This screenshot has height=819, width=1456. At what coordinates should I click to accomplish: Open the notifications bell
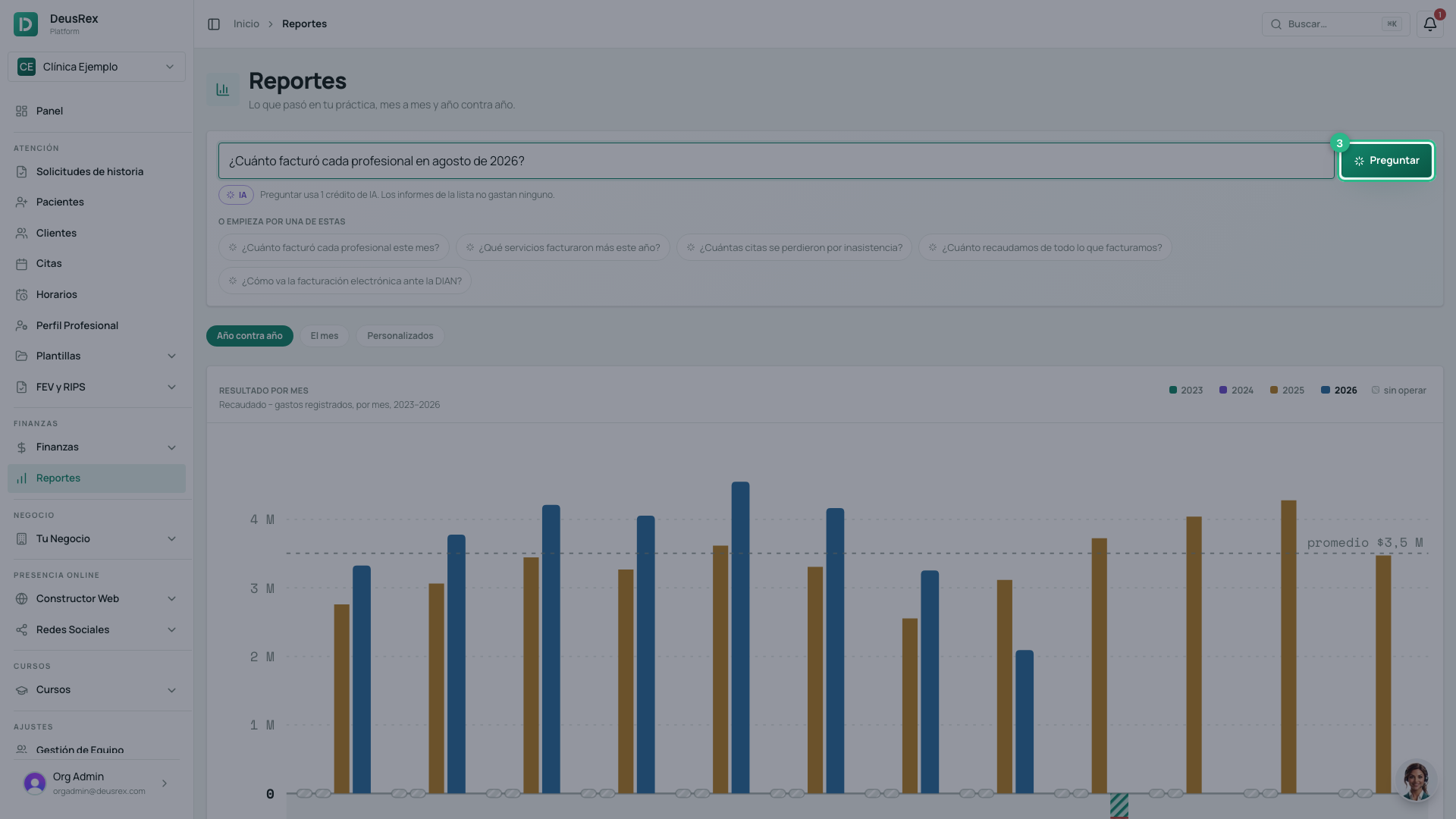[1429, 24]
